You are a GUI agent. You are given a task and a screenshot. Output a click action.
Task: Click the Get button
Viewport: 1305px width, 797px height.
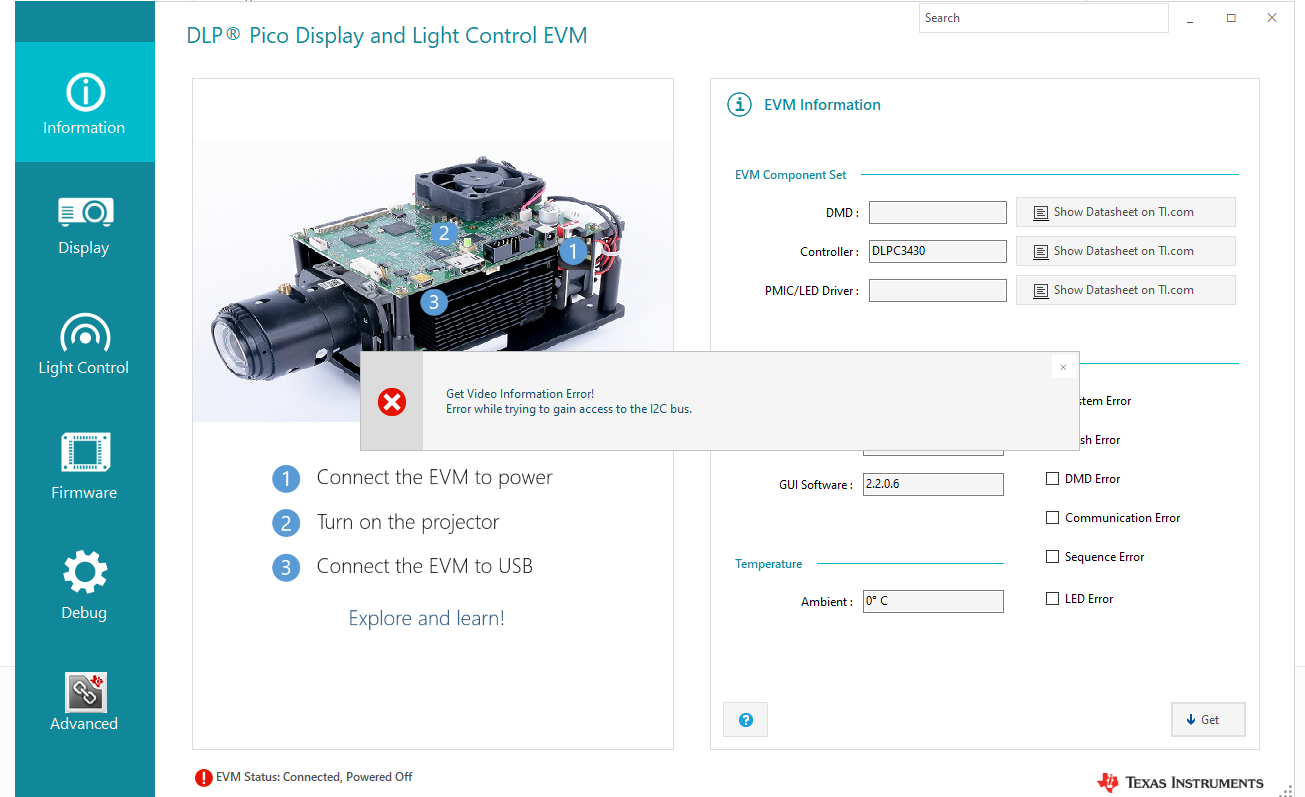click(1208, 720)
